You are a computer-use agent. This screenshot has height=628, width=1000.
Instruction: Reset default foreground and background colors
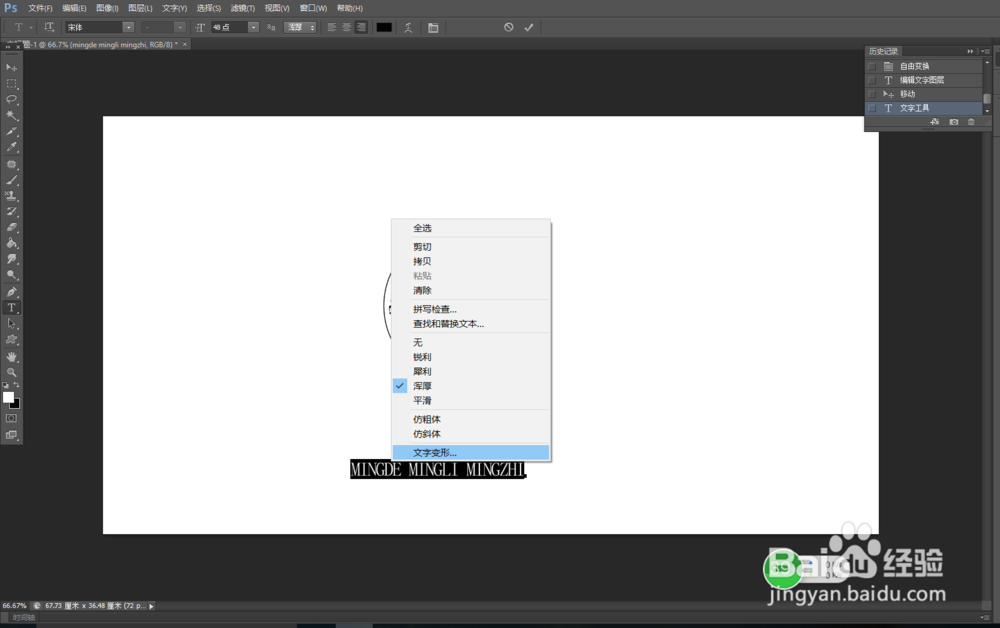coord(6,385)
